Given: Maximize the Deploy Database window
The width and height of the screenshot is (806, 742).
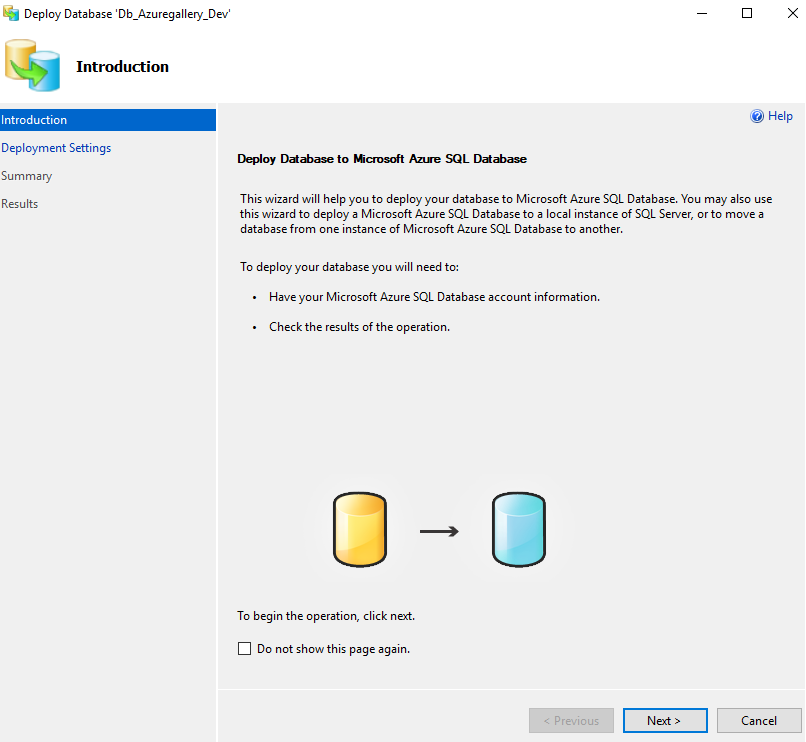Looking at the screenshot, I should [x=747, y=13].
